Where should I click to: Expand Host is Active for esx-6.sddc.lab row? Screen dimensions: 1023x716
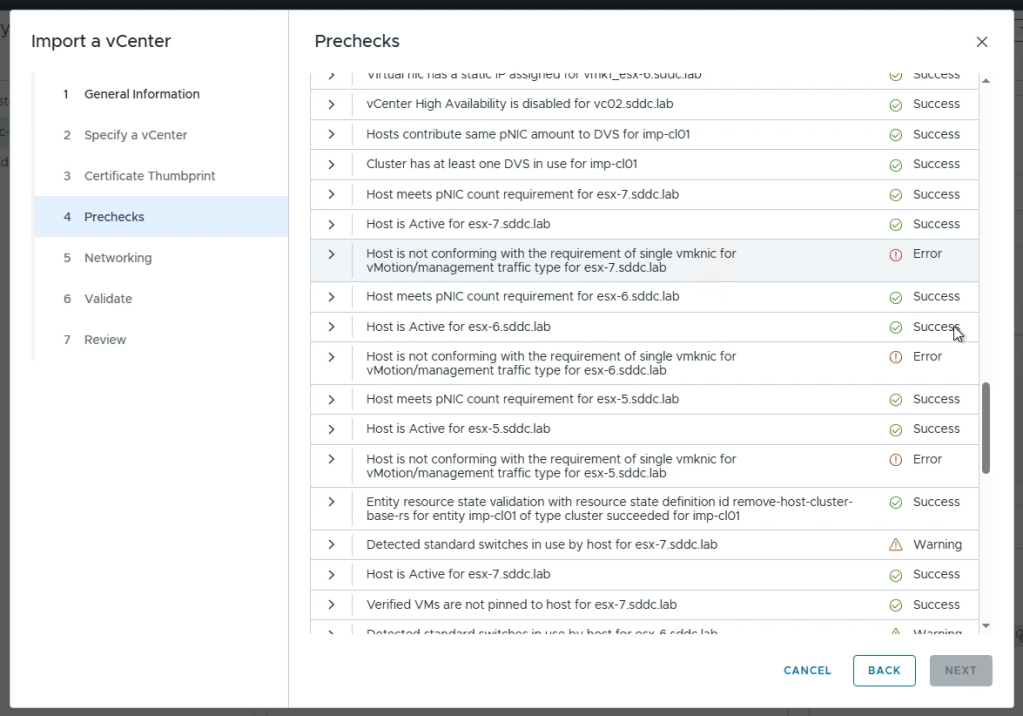coord(331,327)
